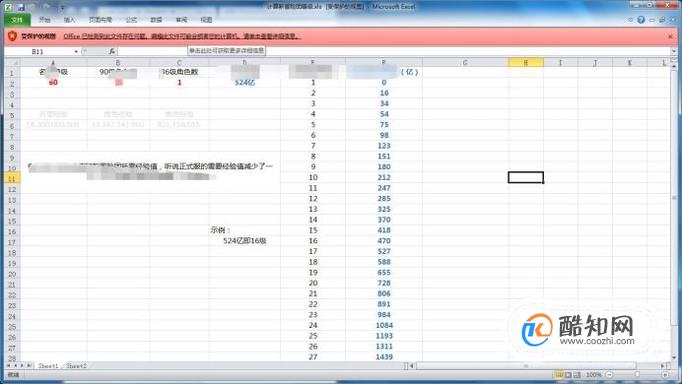The image size is (682, 384).
Task: Click the cell with value 1084
Action: (384, 325)
